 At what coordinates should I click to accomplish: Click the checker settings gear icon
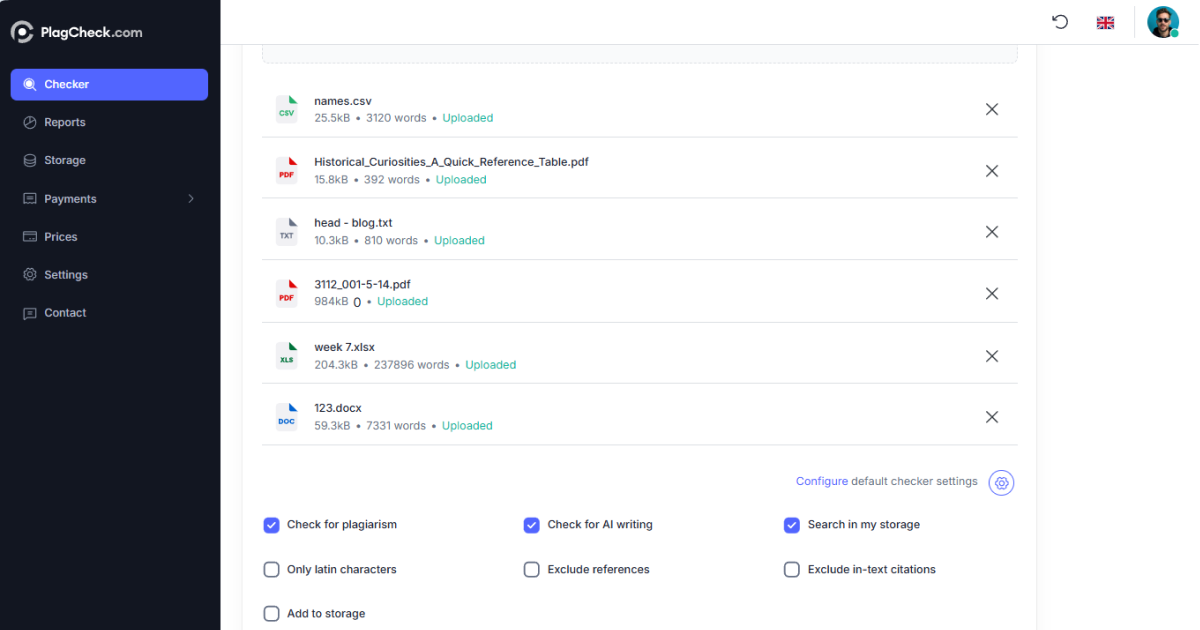tap(1001, 483)
